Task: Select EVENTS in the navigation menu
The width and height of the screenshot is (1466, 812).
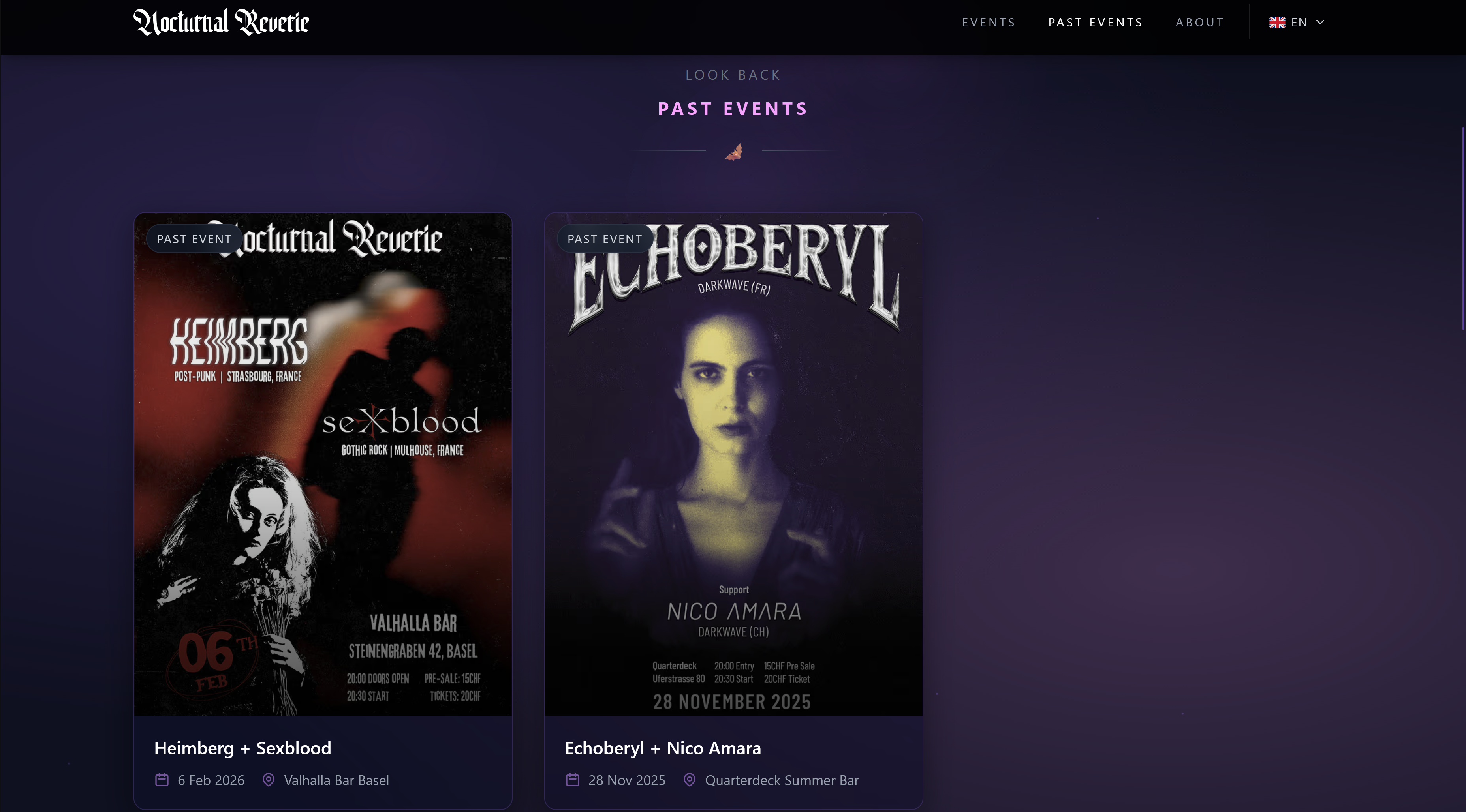Action: (x=989, y=22)
